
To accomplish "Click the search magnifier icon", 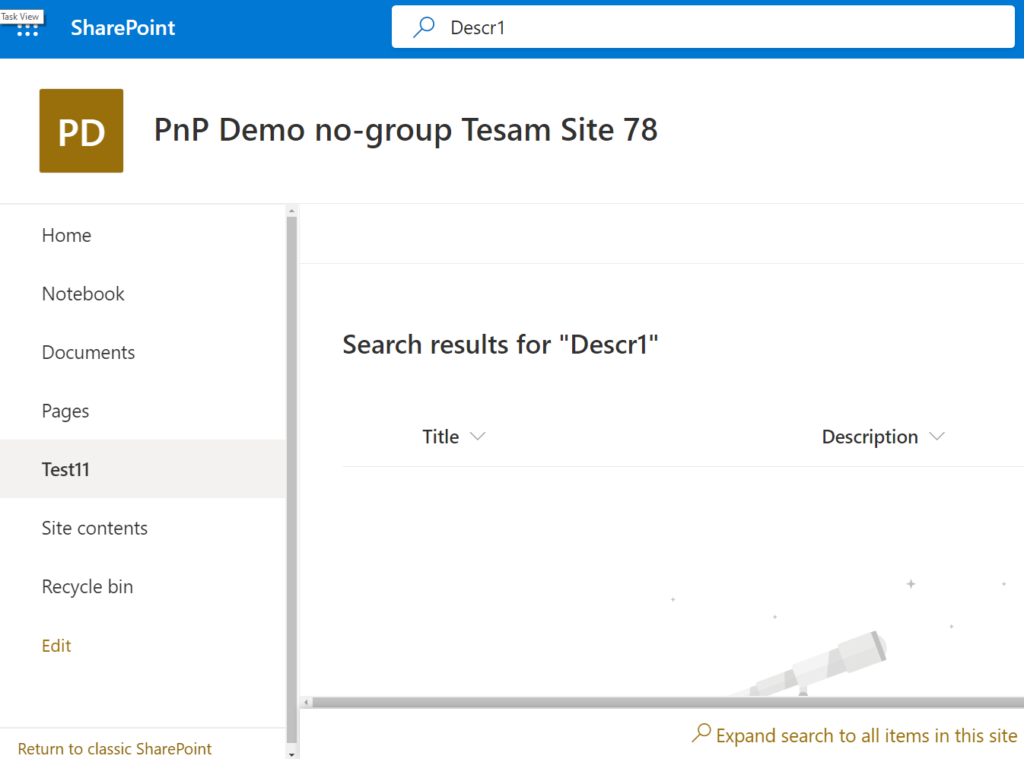I will point(424,27).
